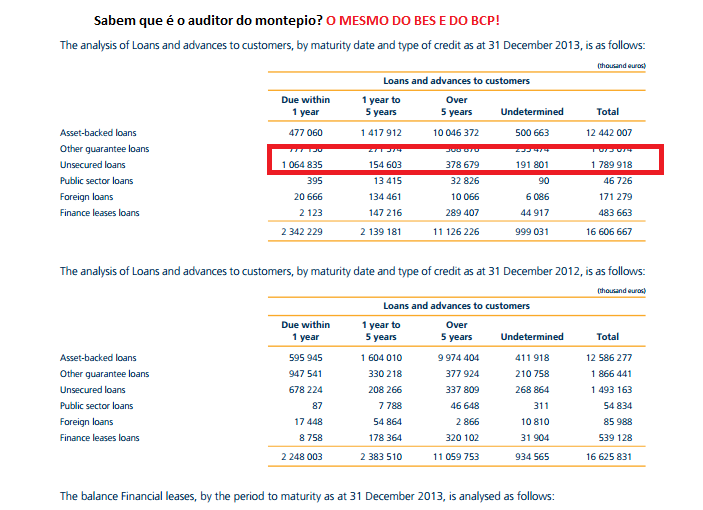Click the value '999 031'
Image resolution: width=703 pixels, height=510 pixels.
click(x=532, y=232)
